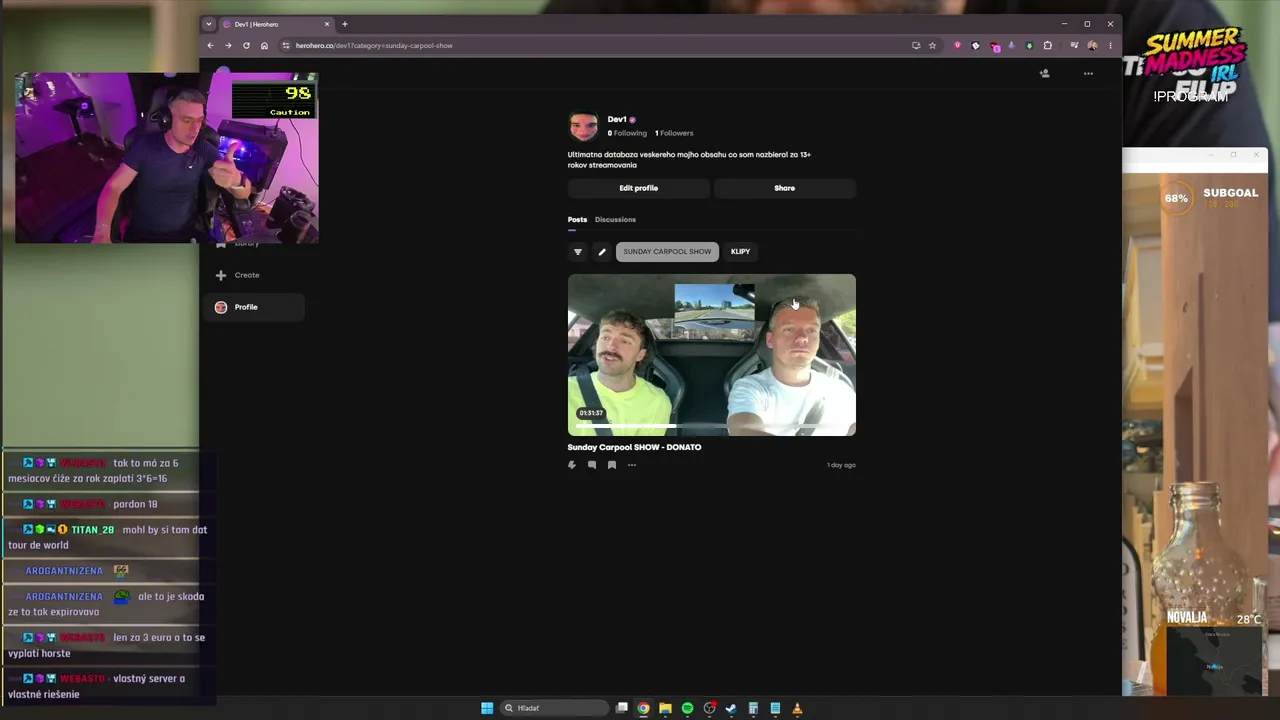Click the Edit profile button

638,188
